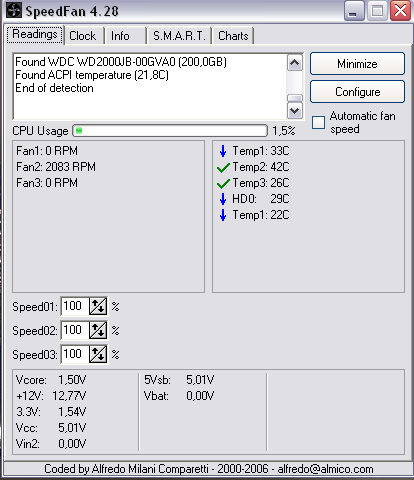414x480 pixels.
Task: Click the Vbat 0,00V reading
Action: click(x=179, y=396)
